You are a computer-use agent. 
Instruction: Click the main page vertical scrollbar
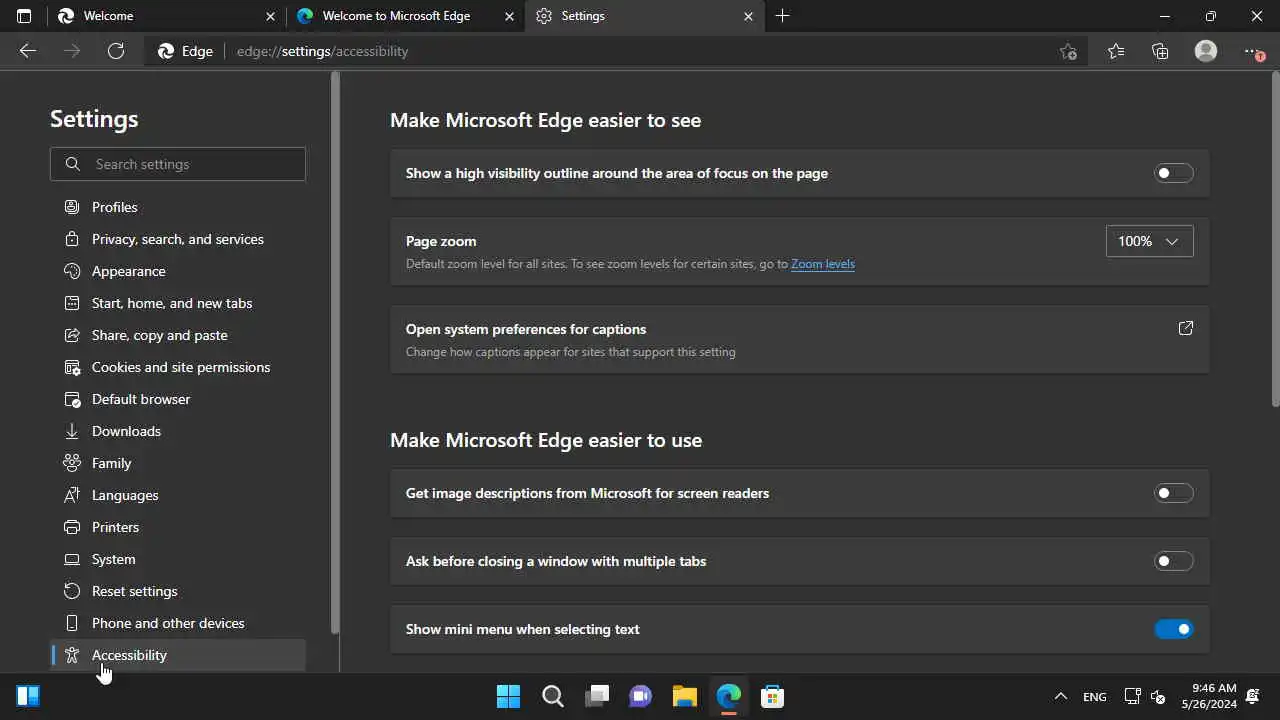pyautogui.click(x=1275, y=240)
